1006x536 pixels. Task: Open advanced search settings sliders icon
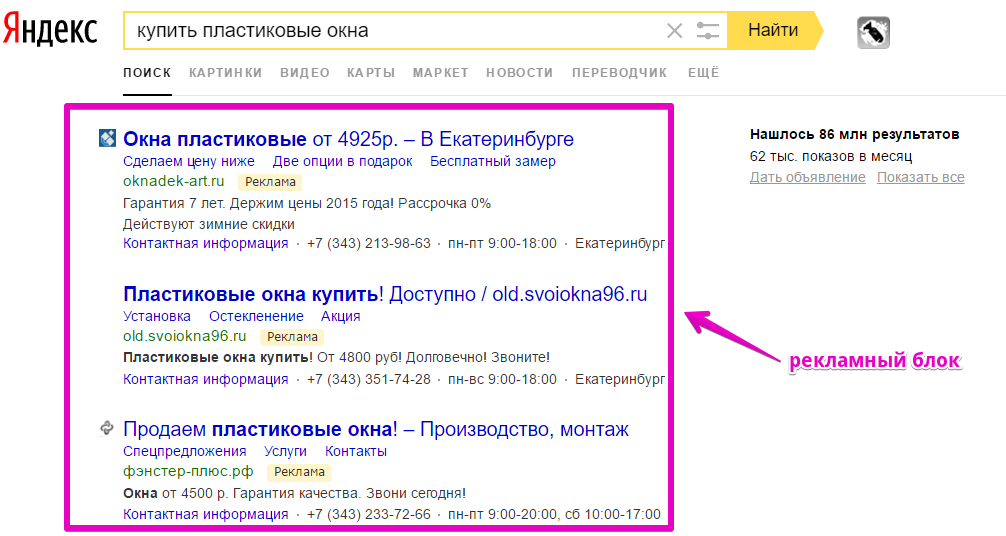pyautogui.click(x=708, y=30)
